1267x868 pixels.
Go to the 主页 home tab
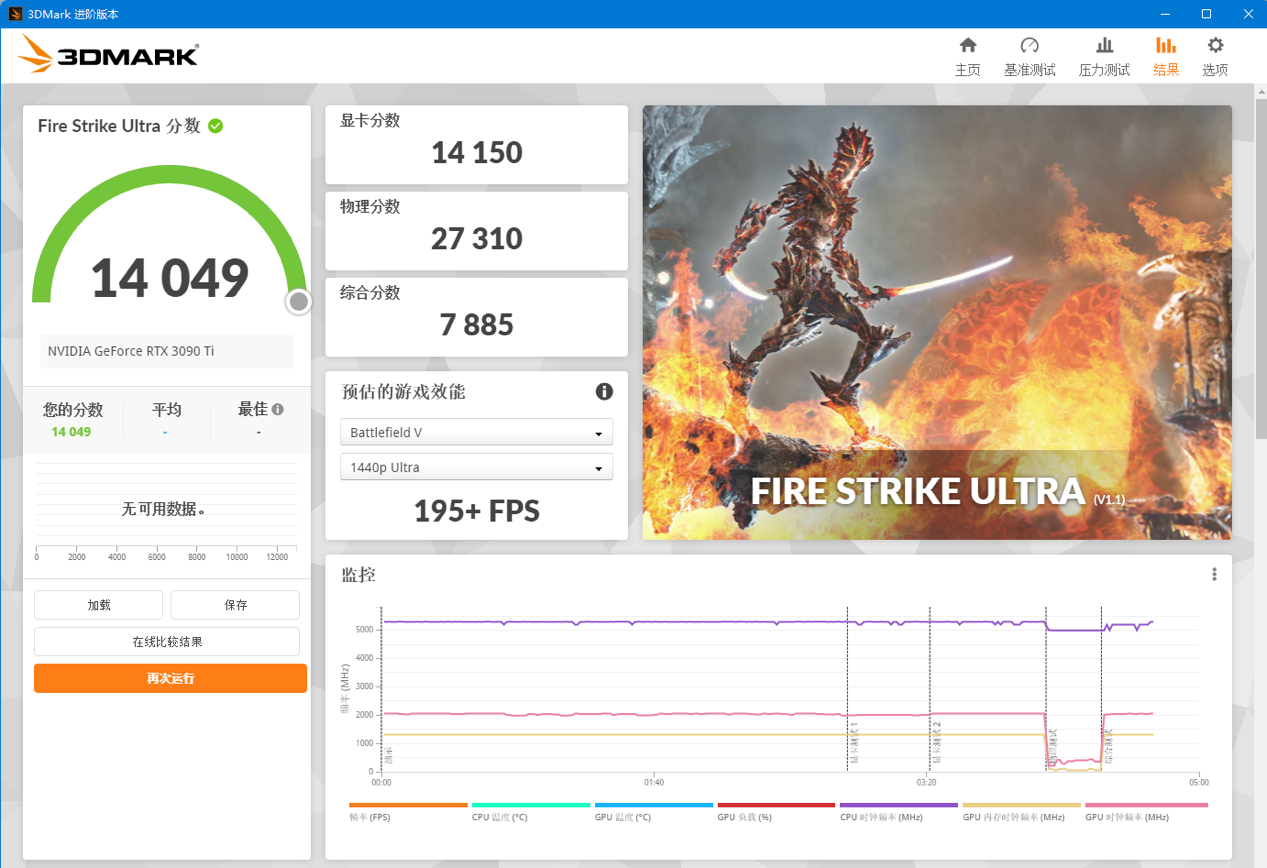click(x=967, y=56)
